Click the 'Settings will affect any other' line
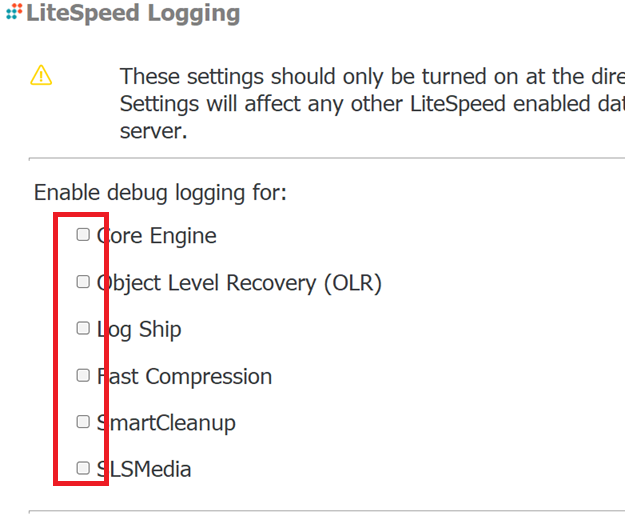 (x=372, y=104)
